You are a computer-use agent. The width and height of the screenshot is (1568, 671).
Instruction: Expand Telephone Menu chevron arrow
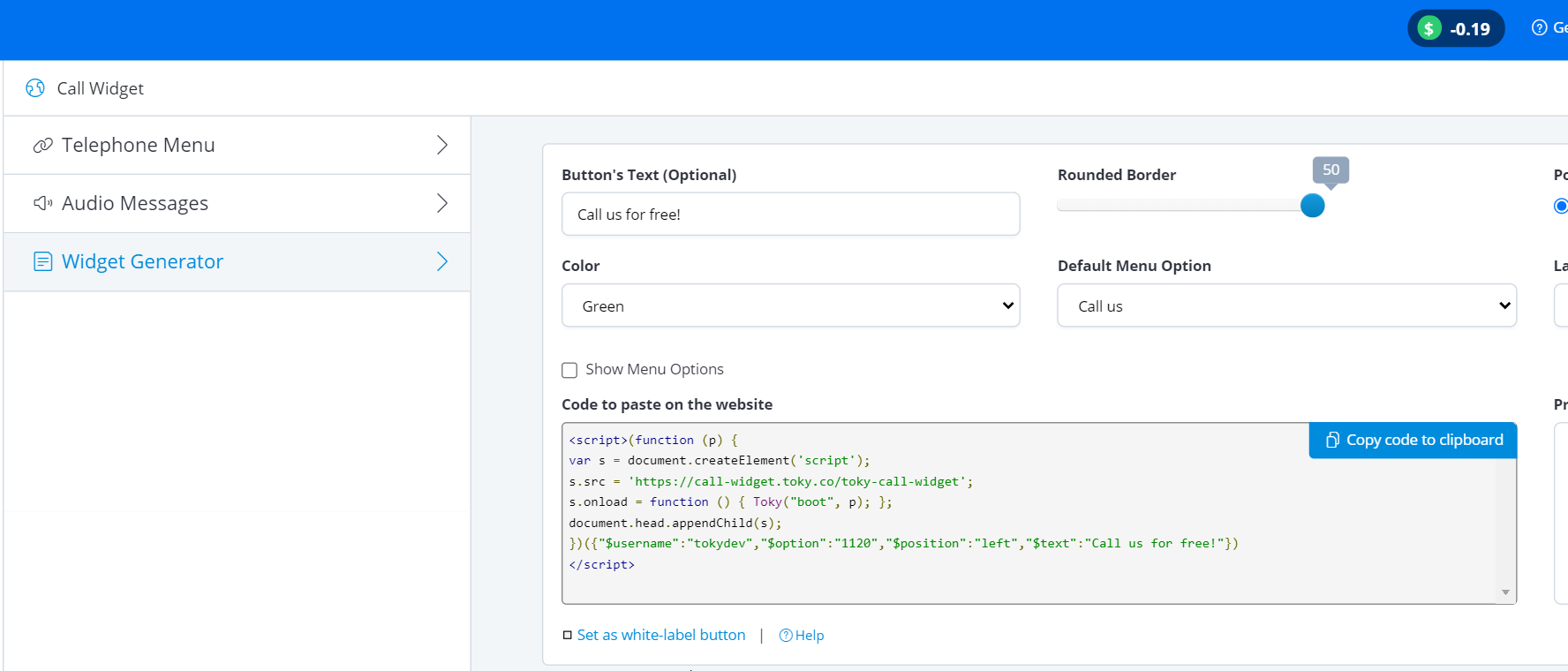(x=442, y=146)
